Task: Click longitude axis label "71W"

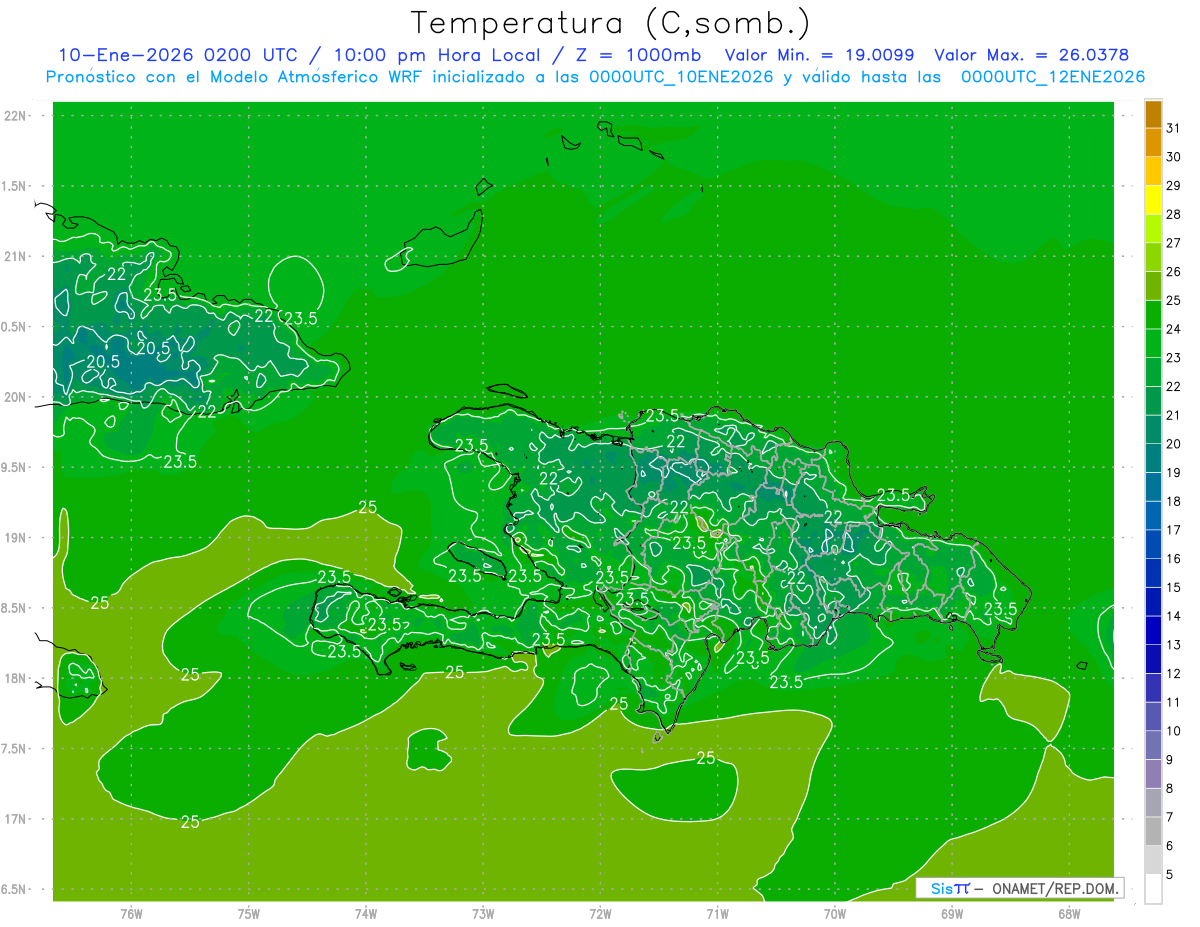Action: [x=717, y=914]
